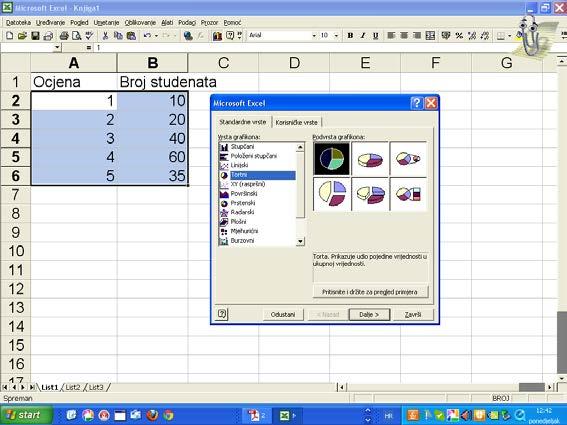
Task: Click the Windows start button
Action: click(x=26, y=415)
